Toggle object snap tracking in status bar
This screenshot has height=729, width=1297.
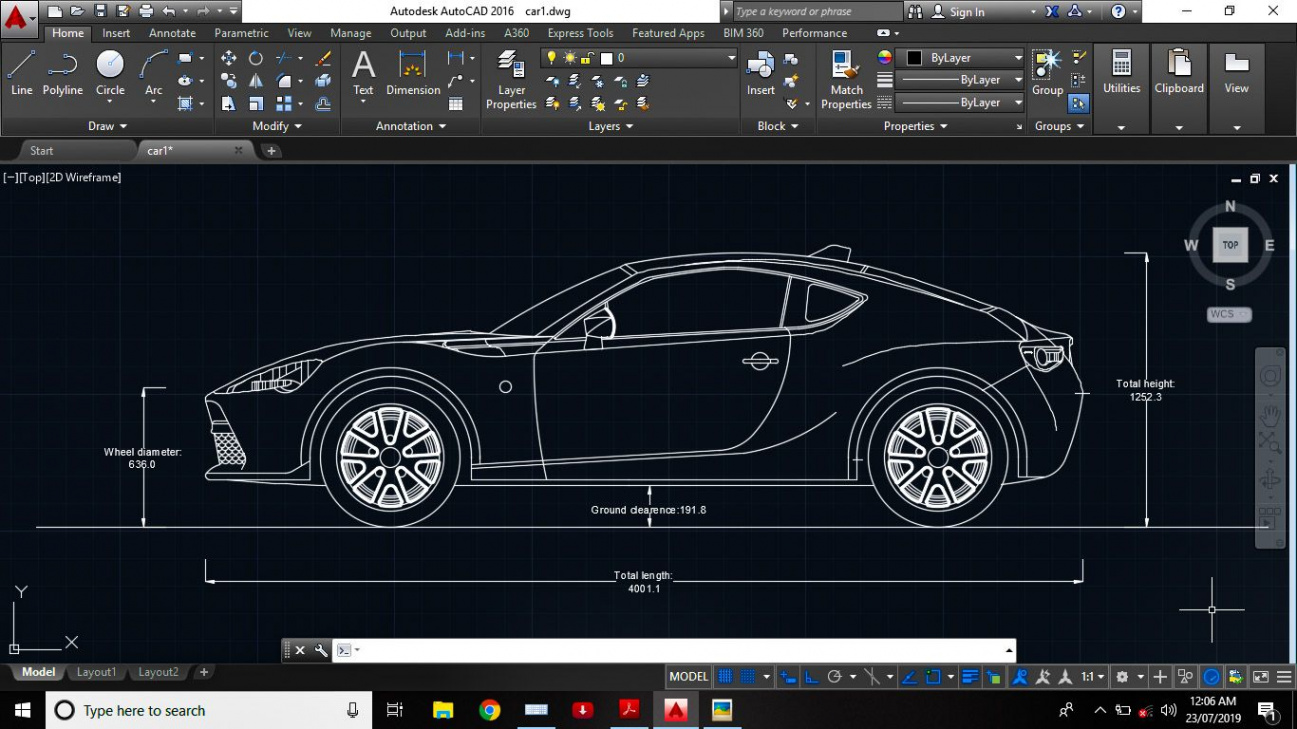coord(910,677)
